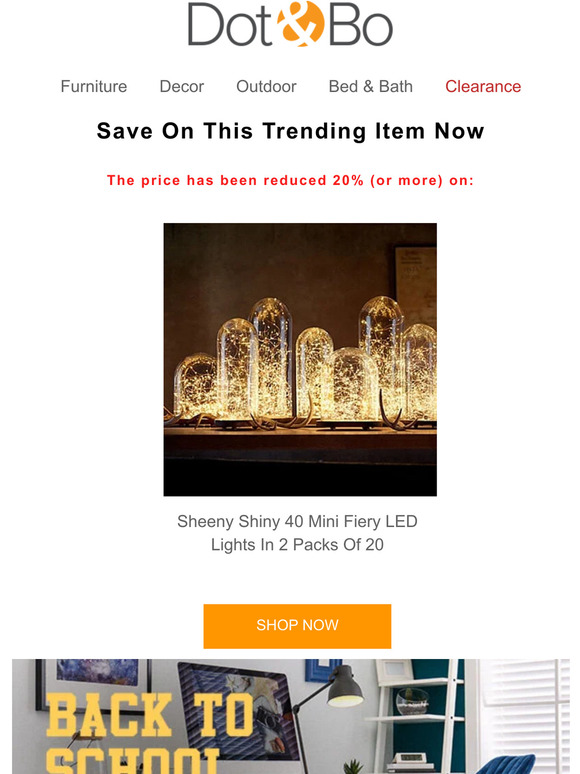The height and width of the screenshot is (774, 580).
Task: Click the Dot&Bo logo
Action: pos(290,24)
